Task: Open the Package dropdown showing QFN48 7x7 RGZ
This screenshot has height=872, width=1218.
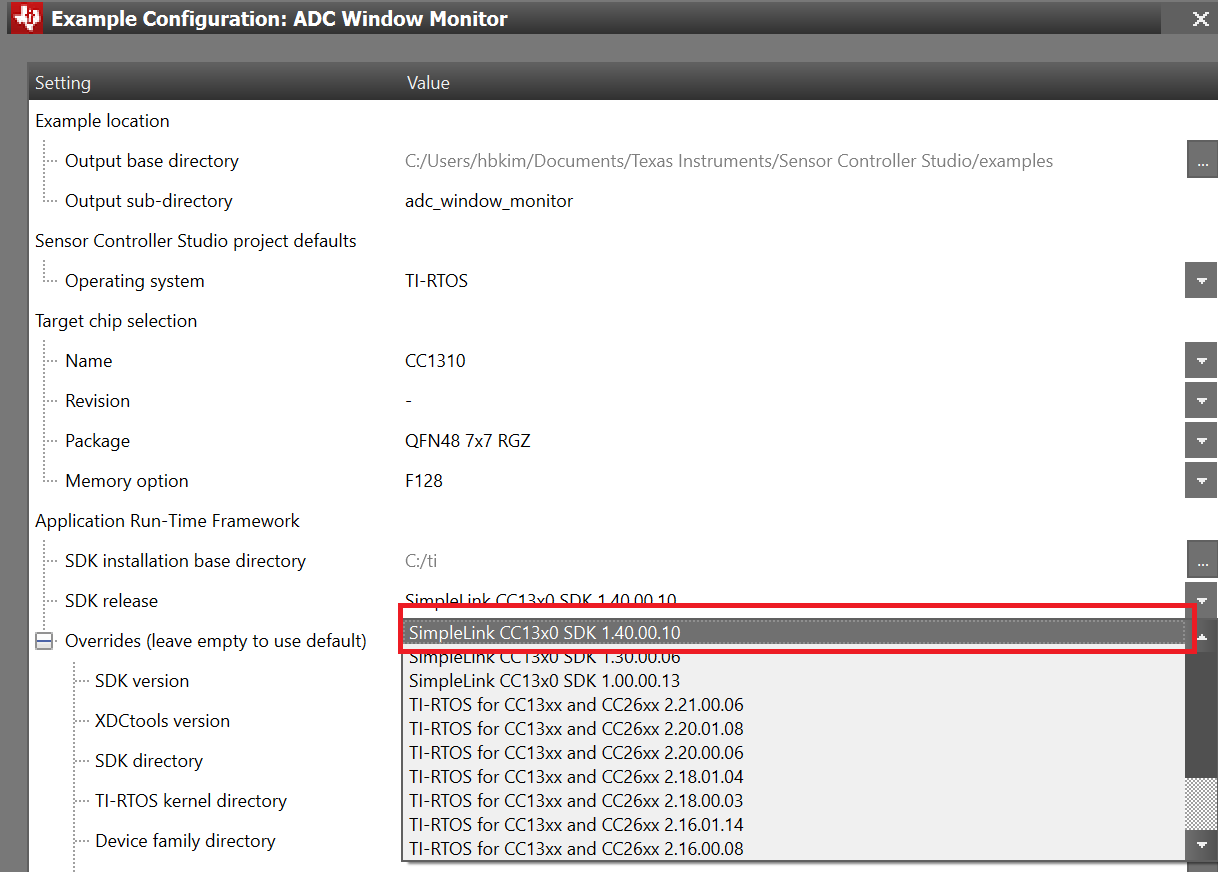Action: (x=1201, y=441)
